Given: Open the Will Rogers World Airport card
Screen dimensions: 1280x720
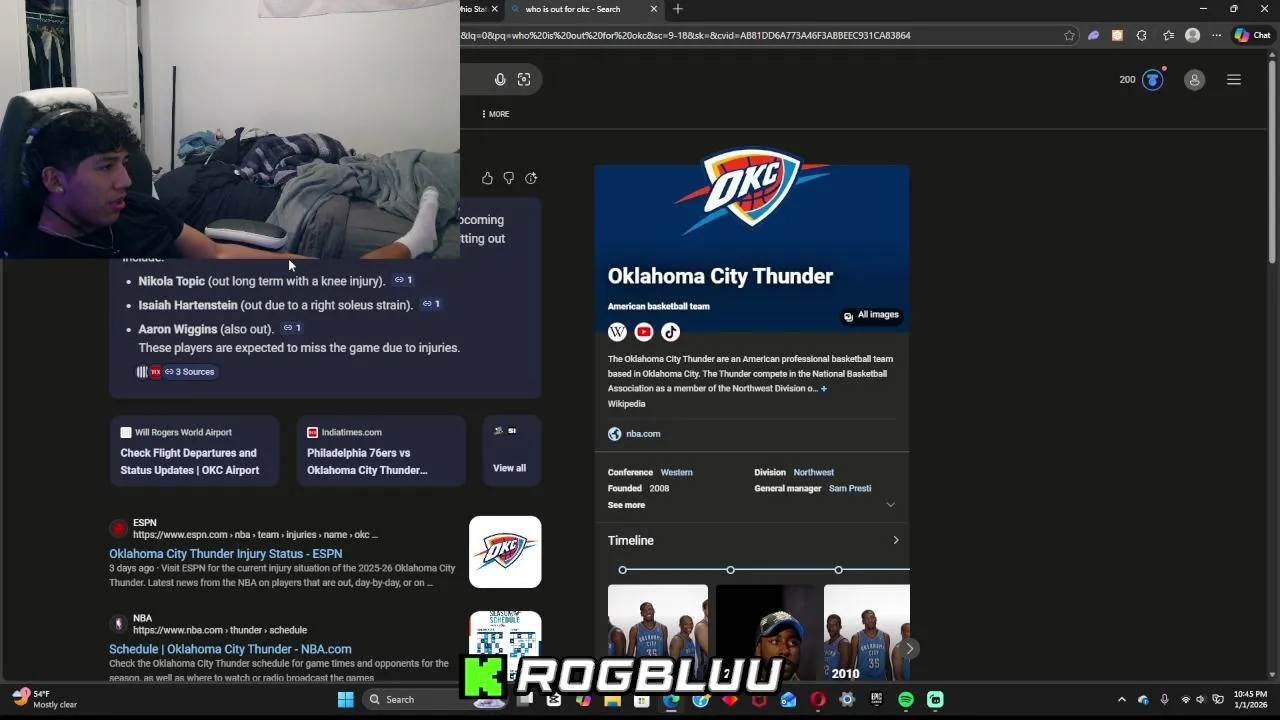Looking at the screenshot, I should coord(194,451).
